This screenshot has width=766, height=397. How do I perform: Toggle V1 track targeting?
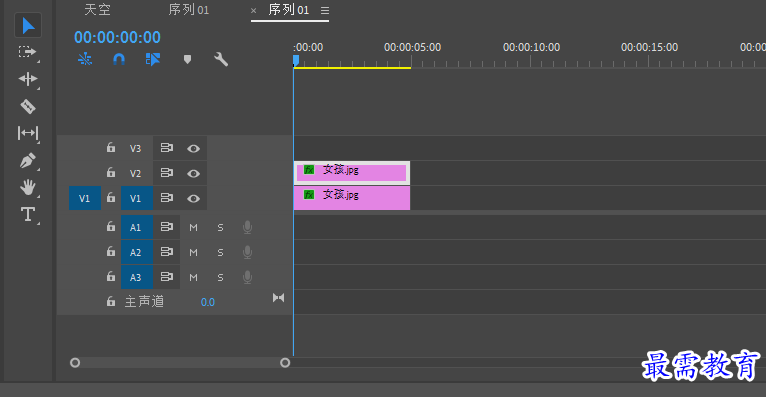click(x=137, y=198)
